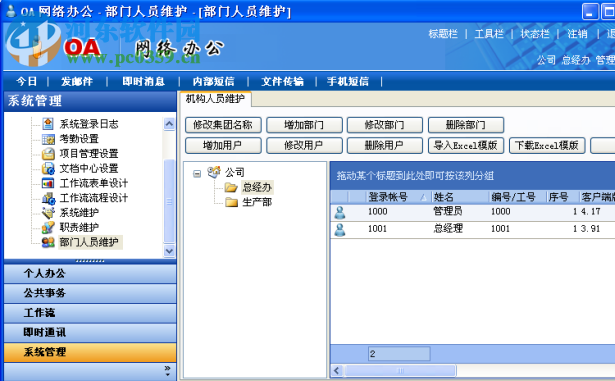
Task: Click the grid horizontal scroll left arrow
Action: click(337, 370)
